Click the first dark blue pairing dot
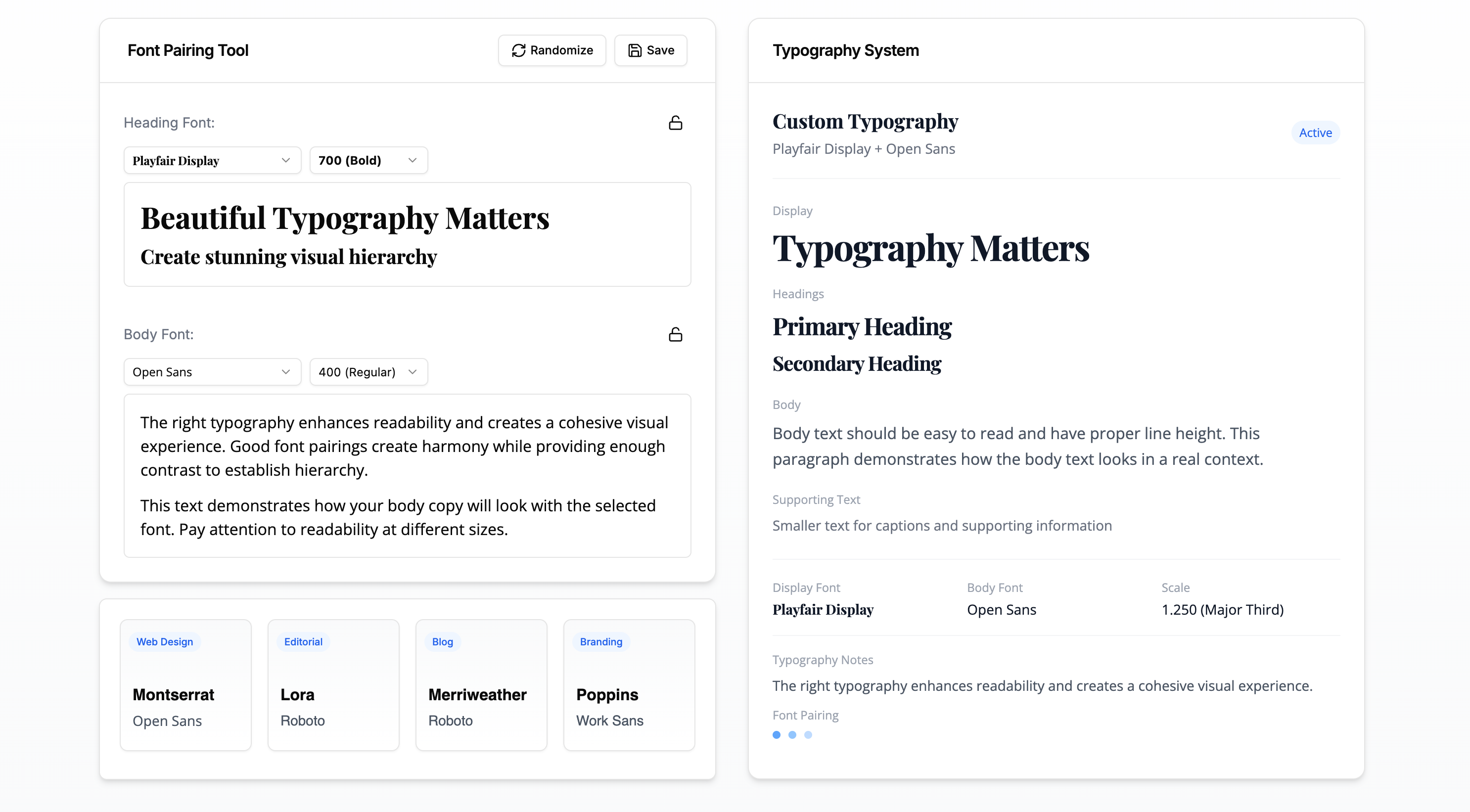 pos(776,735)
